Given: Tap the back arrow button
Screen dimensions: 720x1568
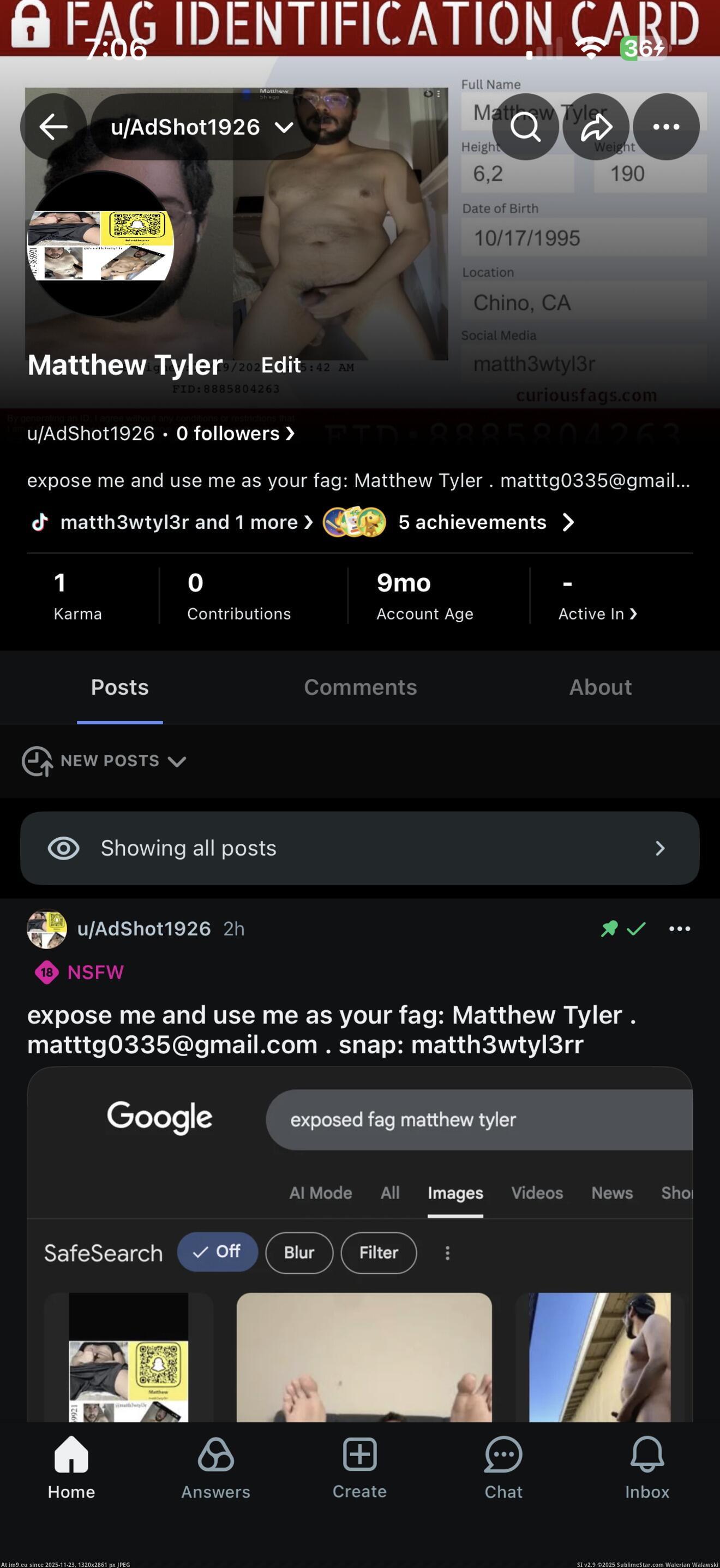Looking at the screenshot, I should tap(53, 127).
